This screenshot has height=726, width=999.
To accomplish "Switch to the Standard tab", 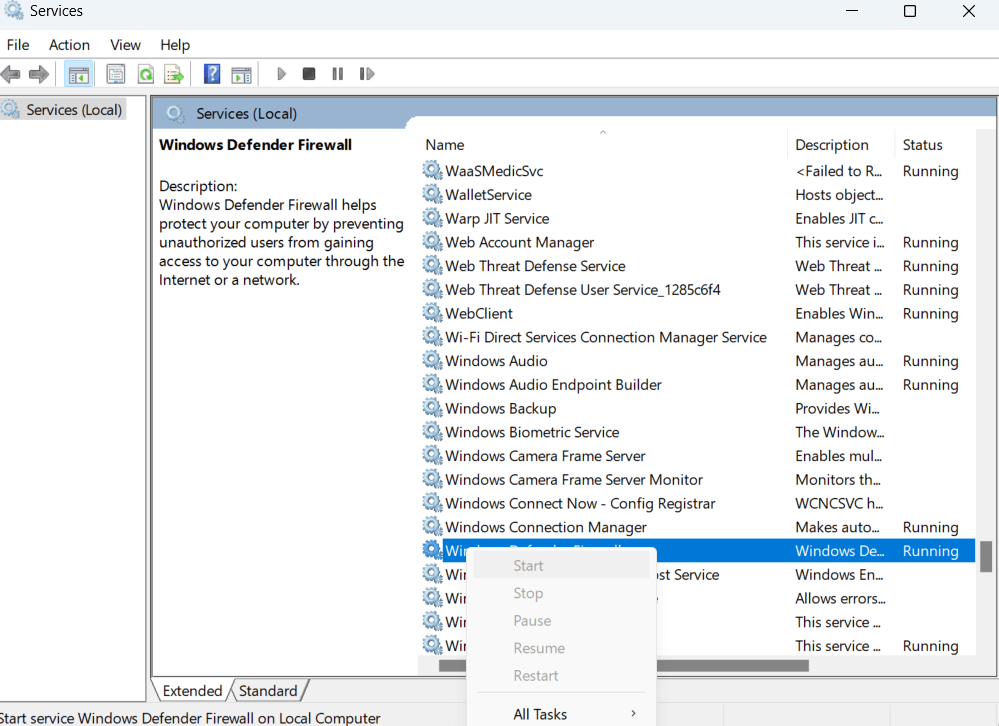I will [268, 691].
